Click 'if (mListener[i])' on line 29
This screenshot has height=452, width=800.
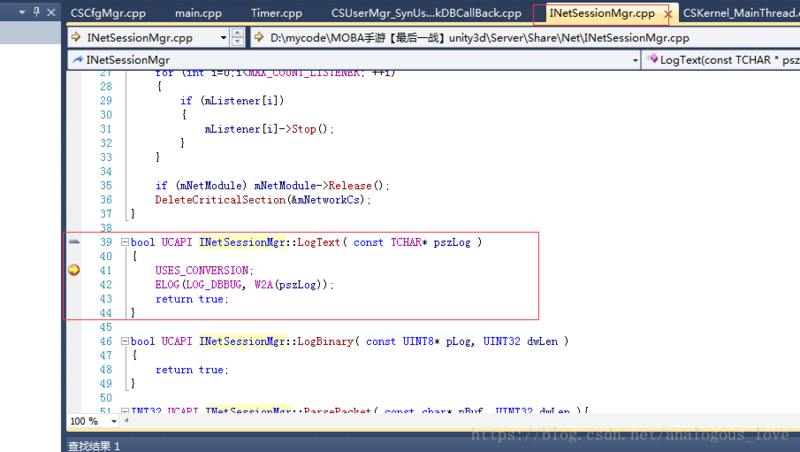pyautogui.click(x=232, y=101)
